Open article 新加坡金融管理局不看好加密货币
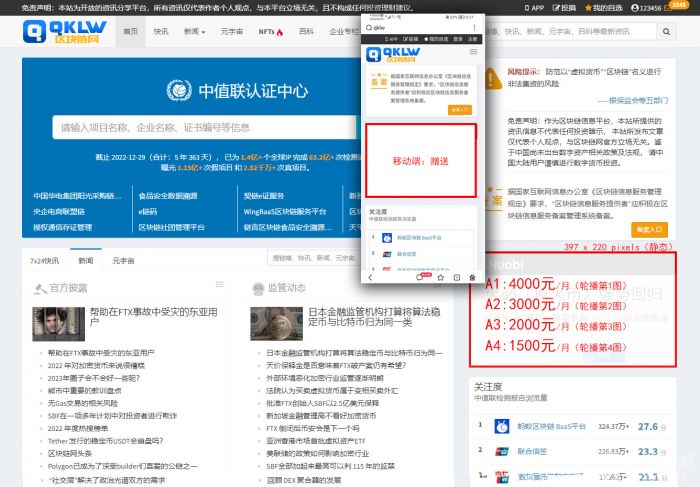The height and width of the screenshot is (487, 700). (x=321, y=416)
